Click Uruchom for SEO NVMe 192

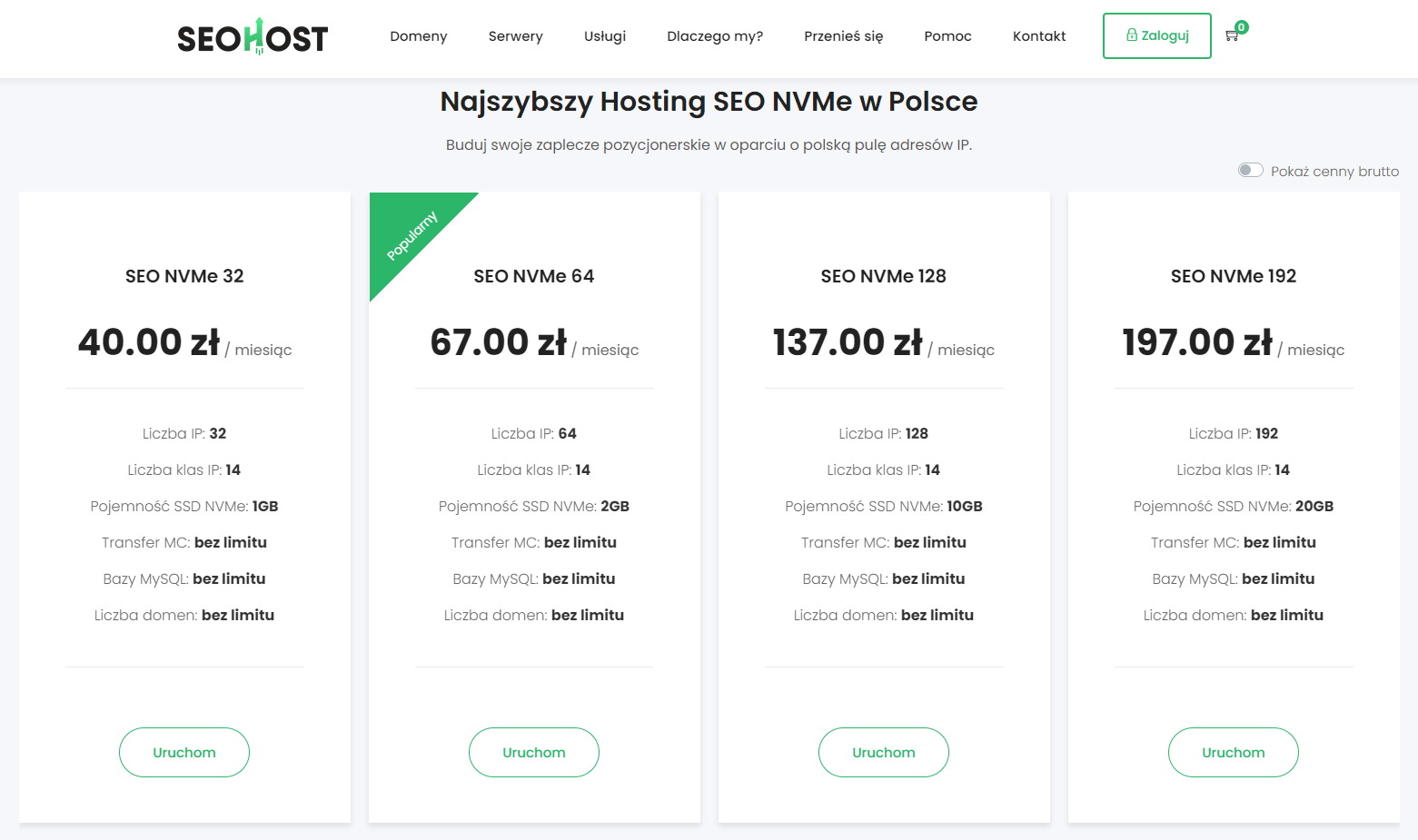click(x=1234, y=752)
